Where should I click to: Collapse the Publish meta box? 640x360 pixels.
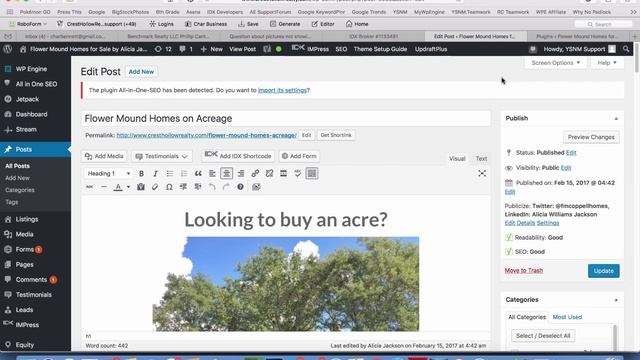[616, 118]
